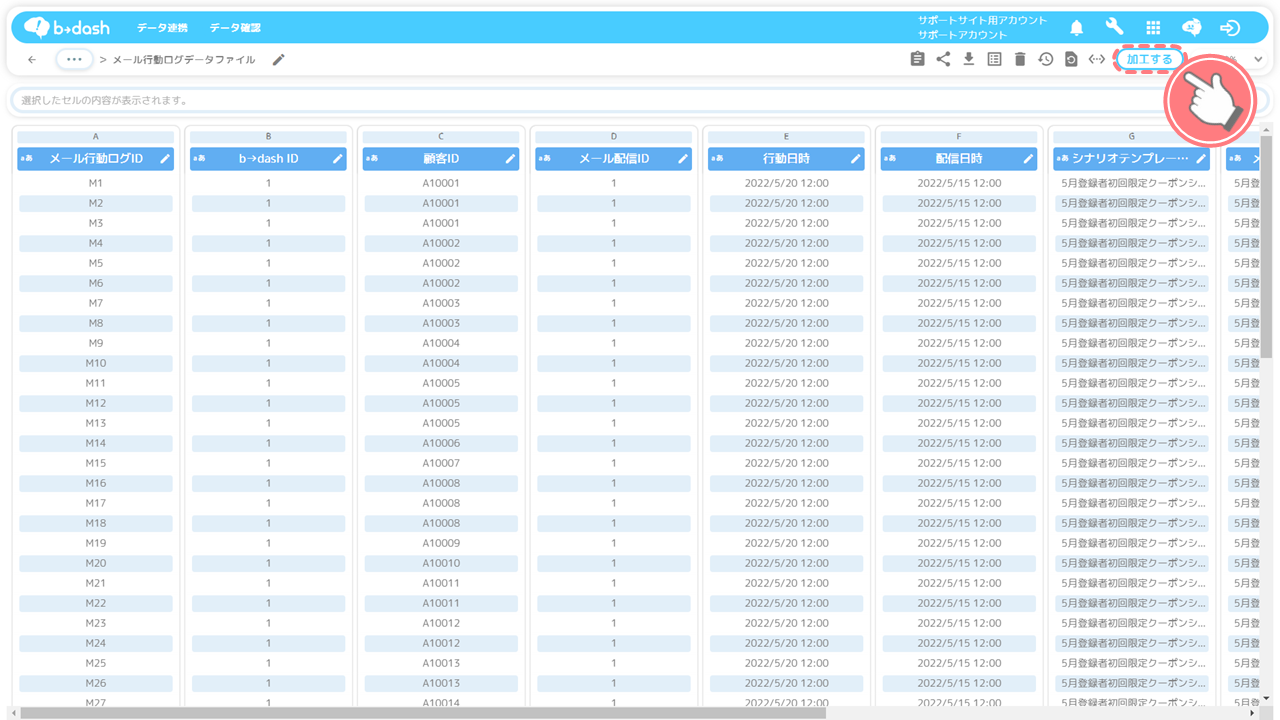Click the logout arrow icon
1280x720 pixels.
tap(1230, 28)
